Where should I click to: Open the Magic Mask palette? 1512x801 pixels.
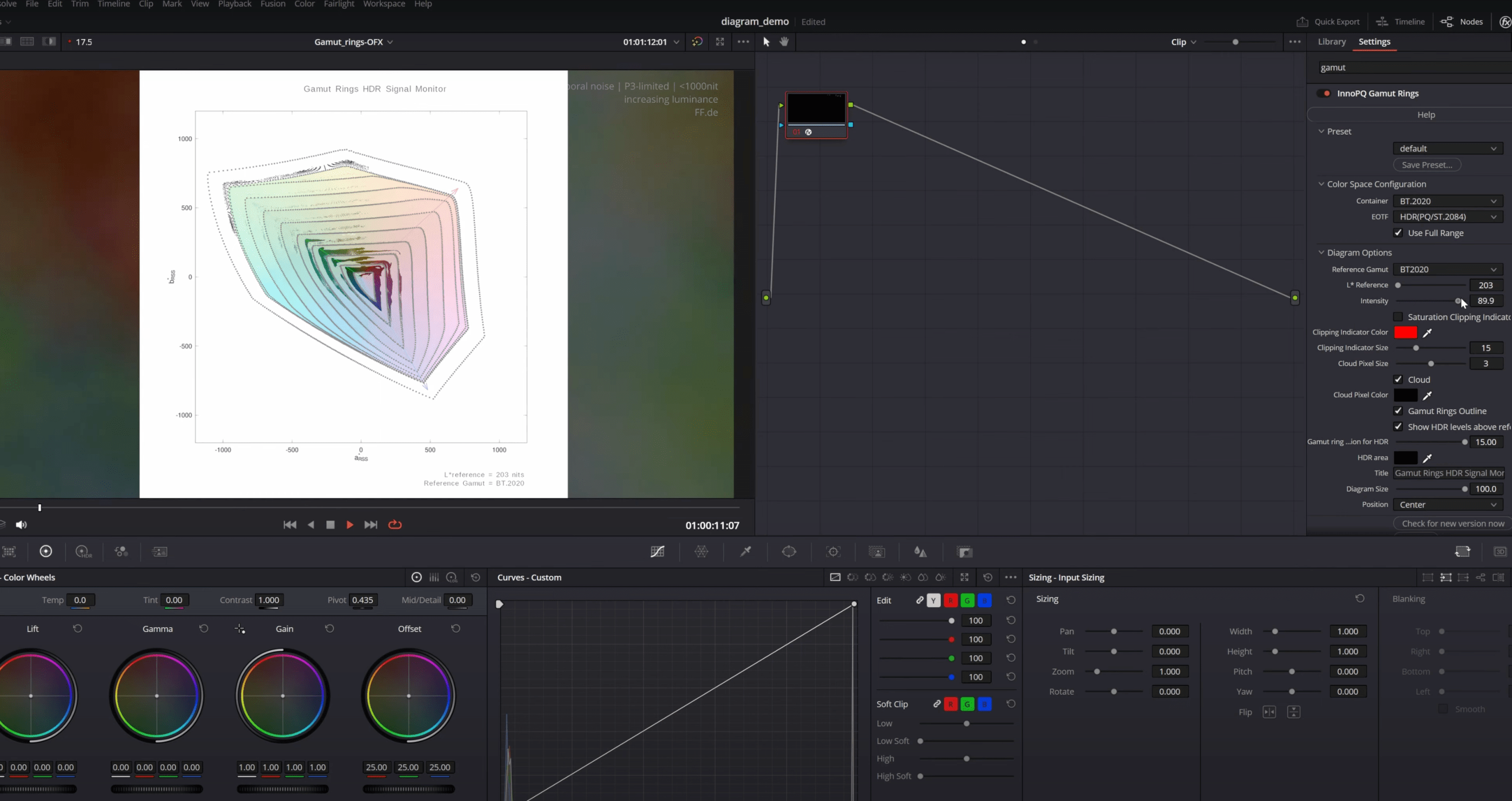point(876,551)
